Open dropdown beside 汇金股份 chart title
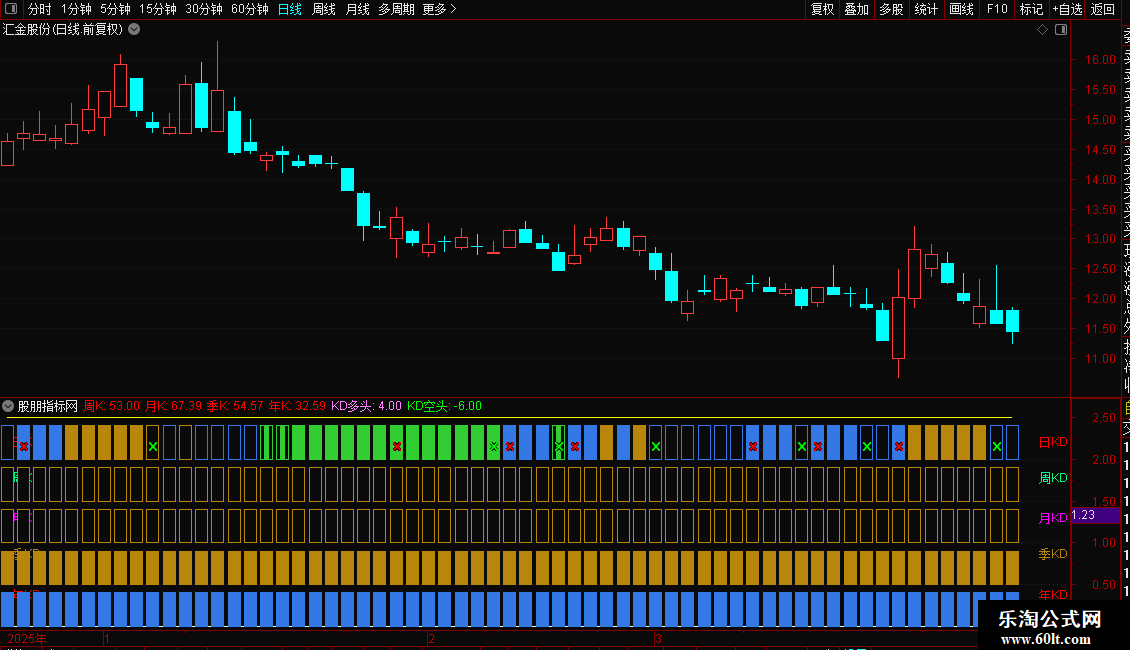This screenshot has height=650, width=1130. coord(134,30)
